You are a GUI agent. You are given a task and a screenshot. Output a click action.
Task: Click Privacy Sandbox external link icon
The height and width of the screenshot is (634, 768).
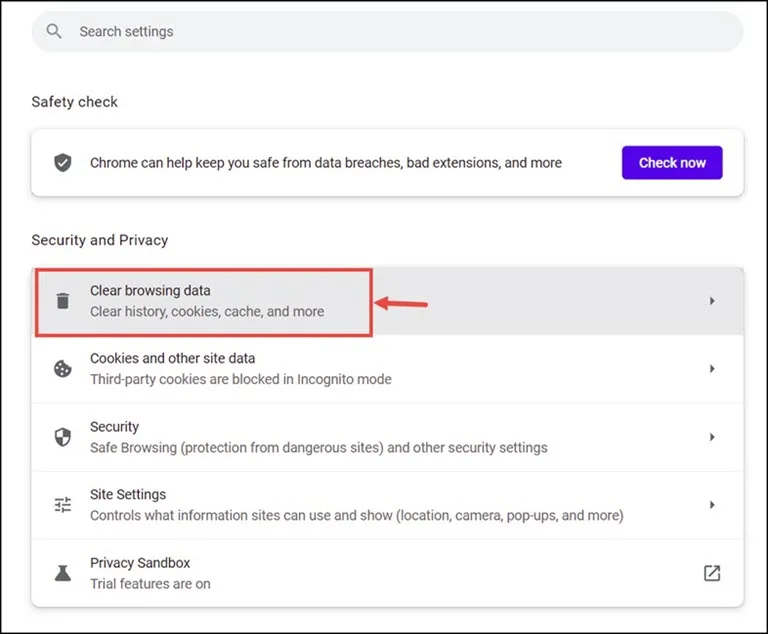tap(712, 573)
